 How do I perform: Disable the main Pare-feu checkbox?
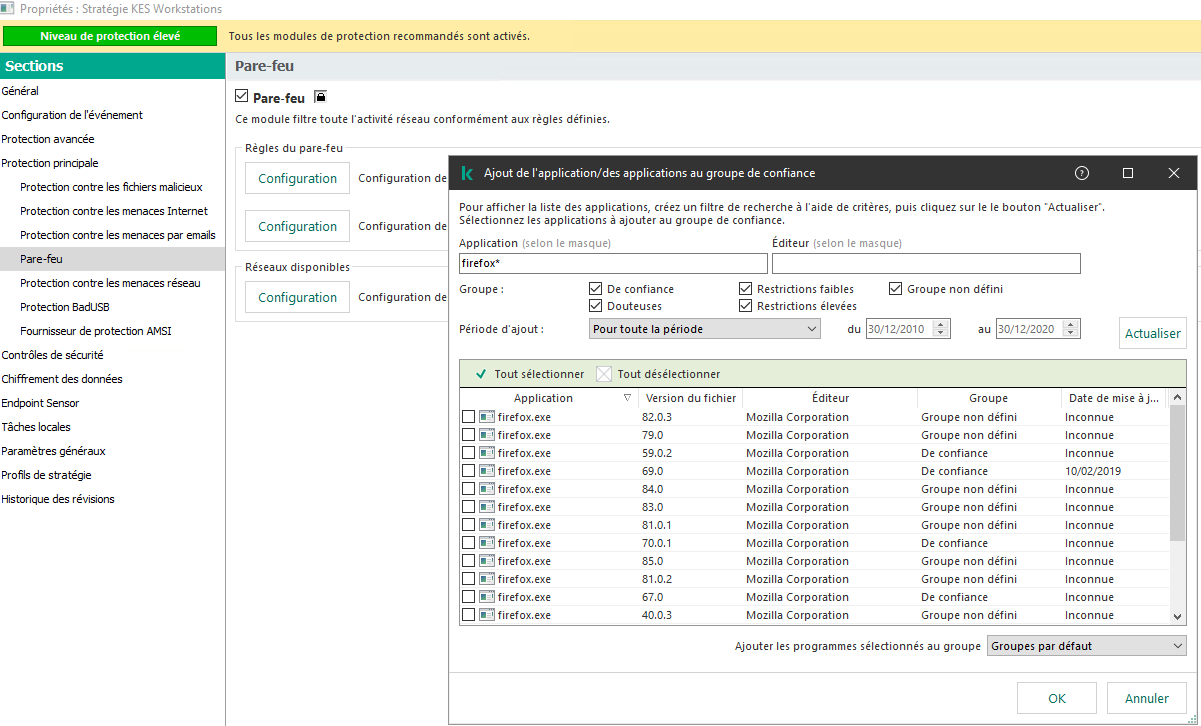[x=241, y=97]
